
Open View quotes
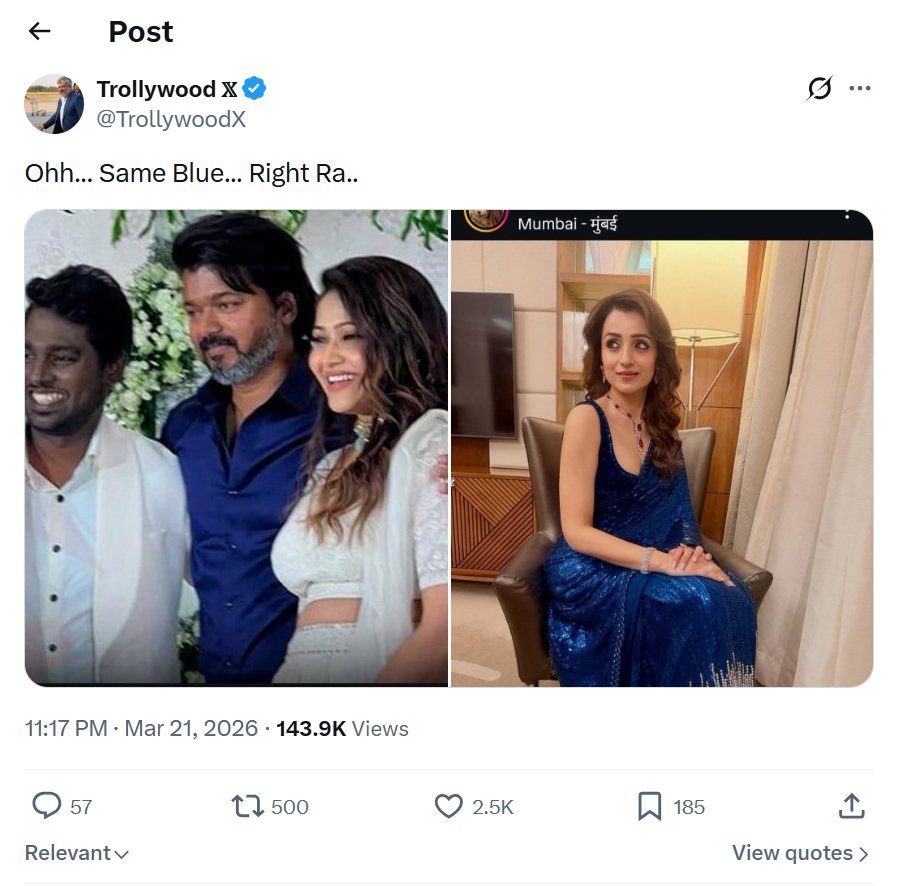click(x=800, y=853)
